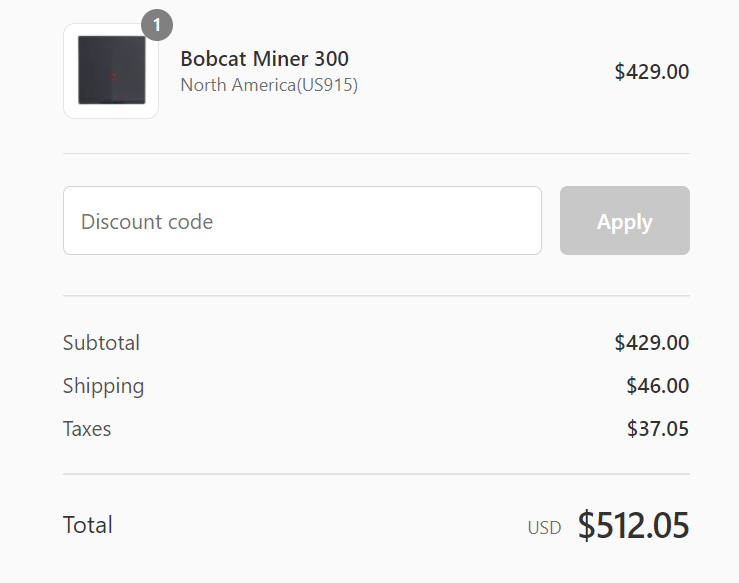
Task: Click the subtotal amount $429.00
Action: (x=652, y=343)
